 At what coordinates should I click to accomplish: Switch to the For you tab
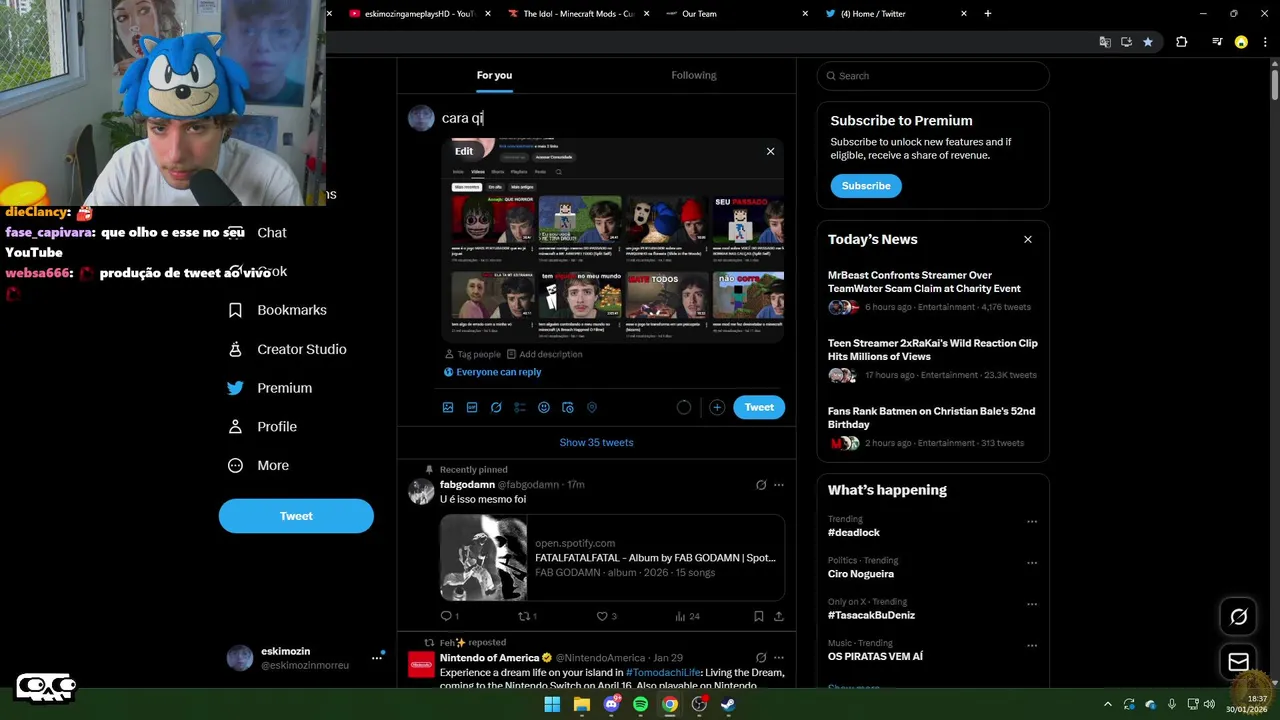[494, 75]
